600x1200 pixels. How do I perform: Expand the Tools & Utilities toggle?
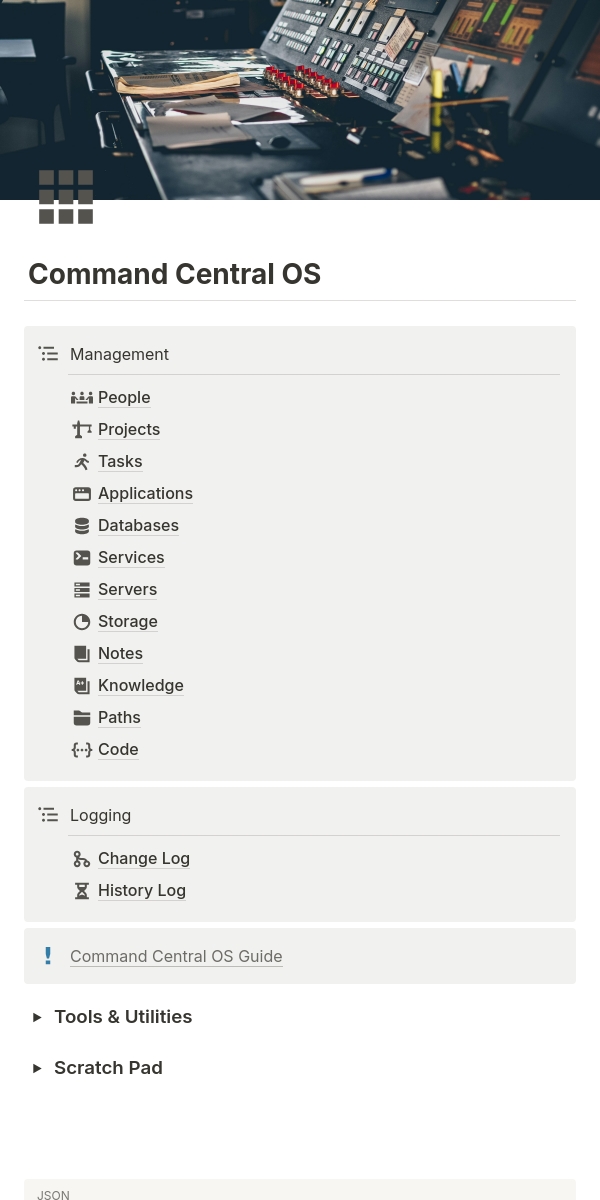[37, 1017]
